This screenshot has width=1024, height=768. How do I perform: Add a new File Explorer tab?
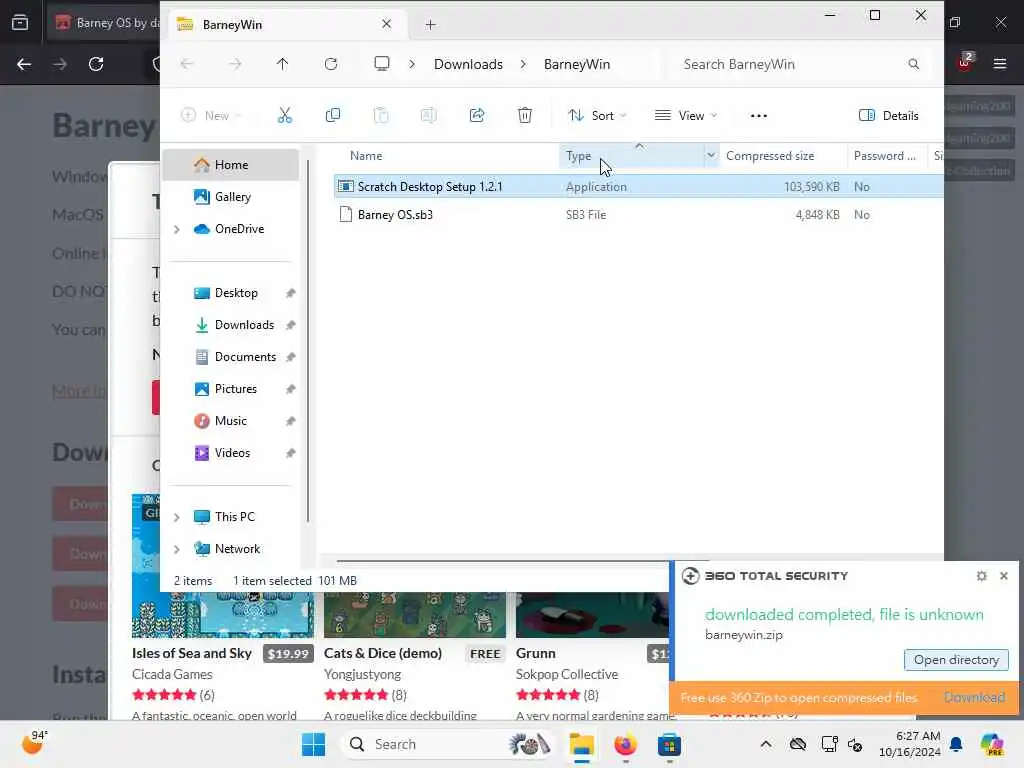(x=430, y=25)
